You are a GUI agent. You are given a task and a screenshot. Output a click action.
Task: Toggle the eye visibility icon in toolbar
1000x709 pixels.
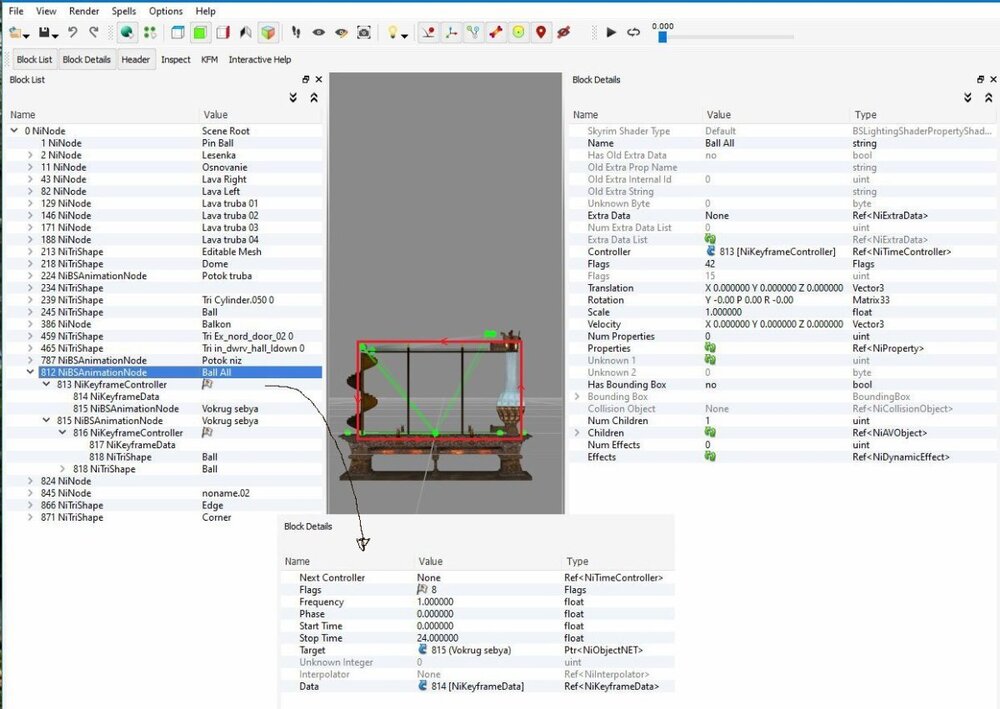(x=319, y=33)
